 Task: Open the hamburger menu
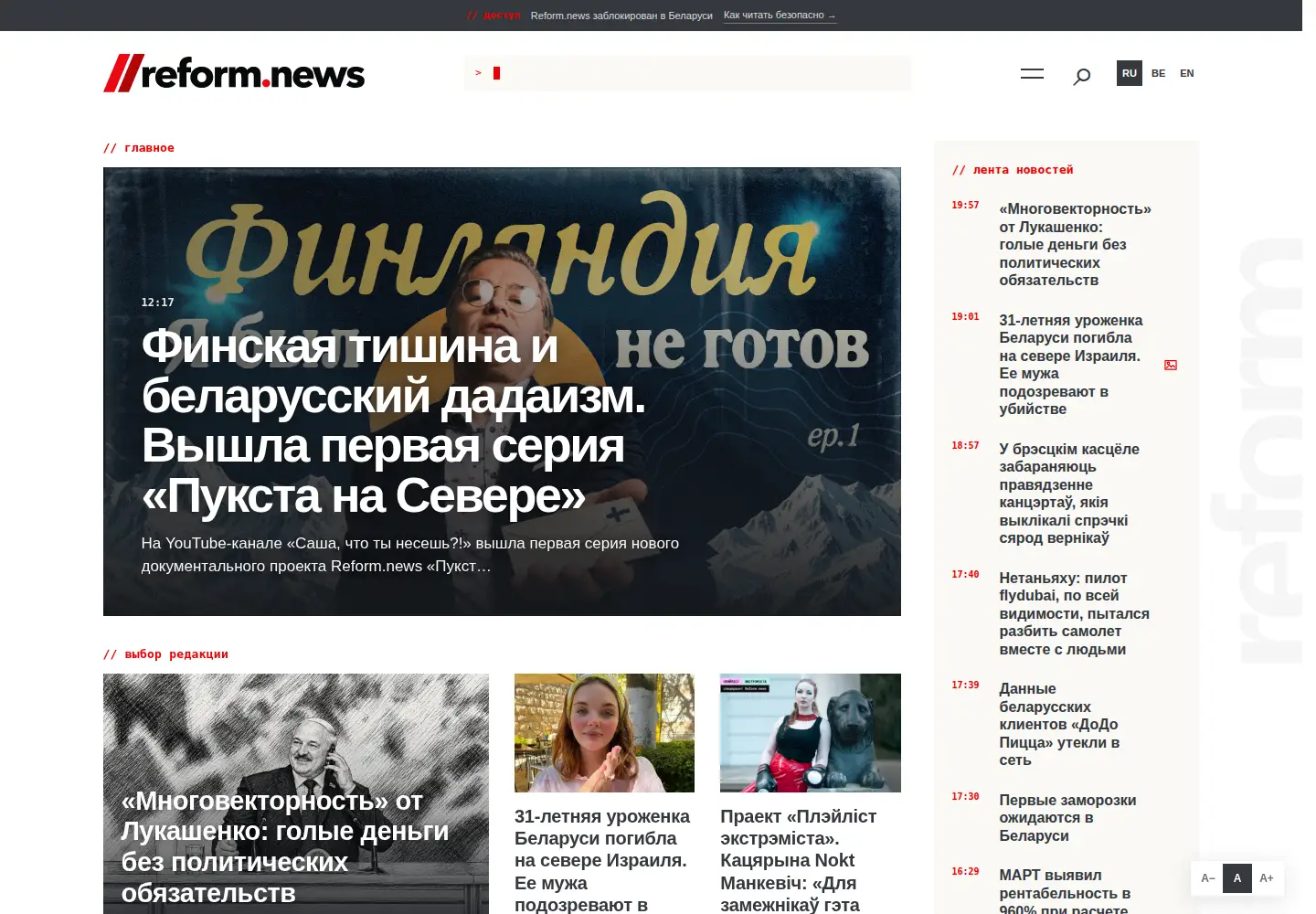pyautogui.click(x=1032, y=74)
